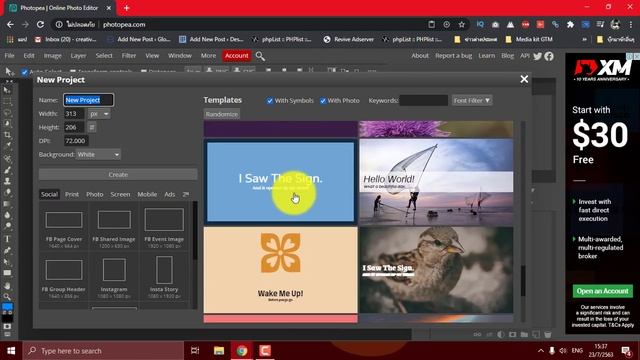Click the red Account button
Image resolution: width=640 pixels, height=360 pixels.
(237, 56)
